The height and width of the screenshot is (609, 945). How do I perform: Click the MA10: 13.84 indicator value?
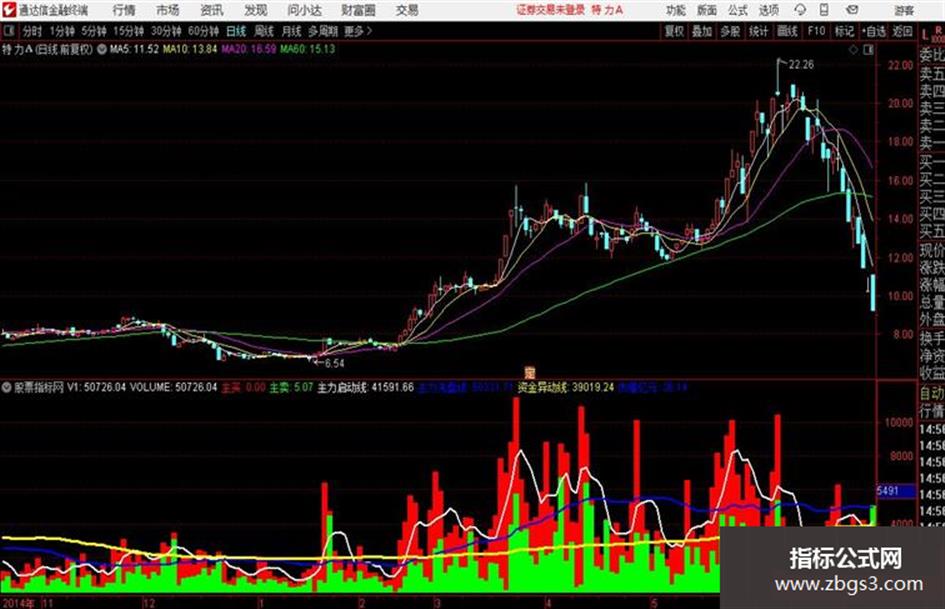[x=190, y=49]
